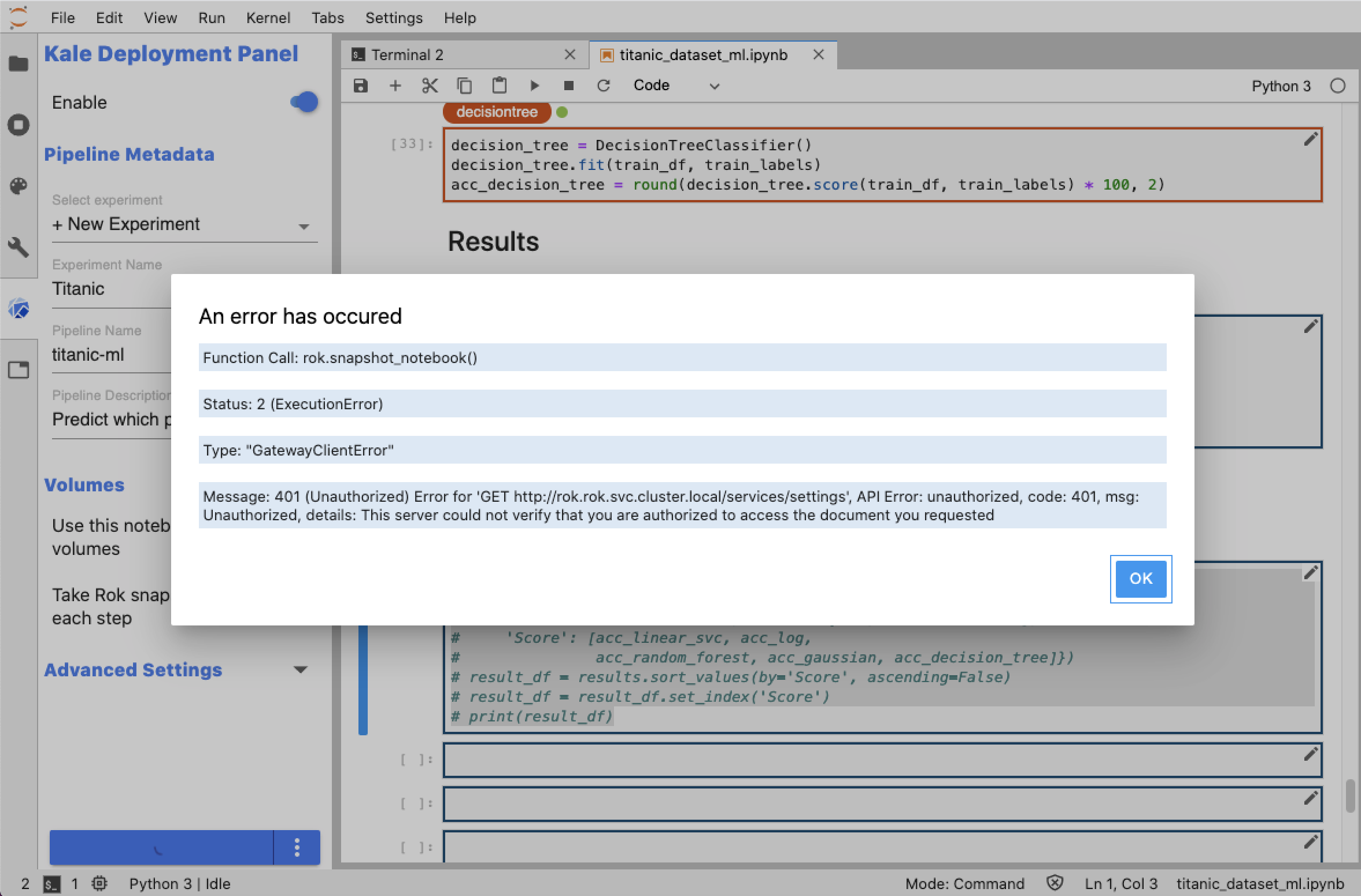Click the kernel status circle indicator

pos(1338,86)
